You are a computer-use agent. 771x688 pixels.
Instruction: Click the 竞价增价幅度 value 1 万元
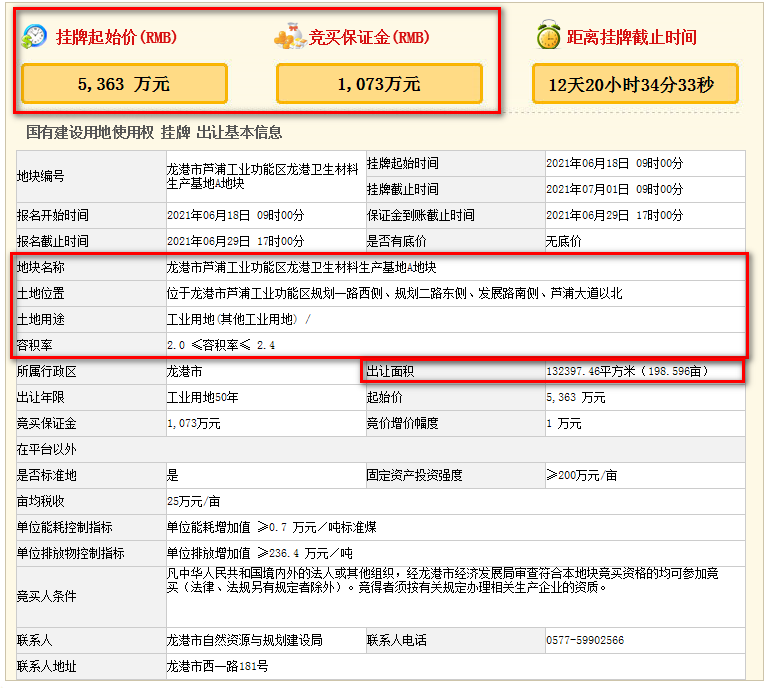tap(564, 423)
